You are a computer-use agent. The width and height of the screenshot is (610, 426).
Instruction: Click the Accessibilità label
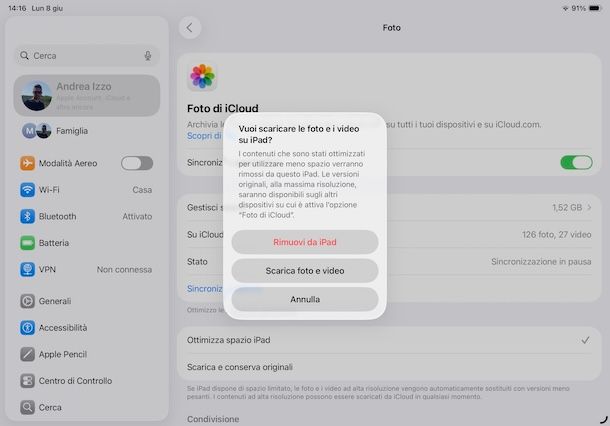point(63,328)
